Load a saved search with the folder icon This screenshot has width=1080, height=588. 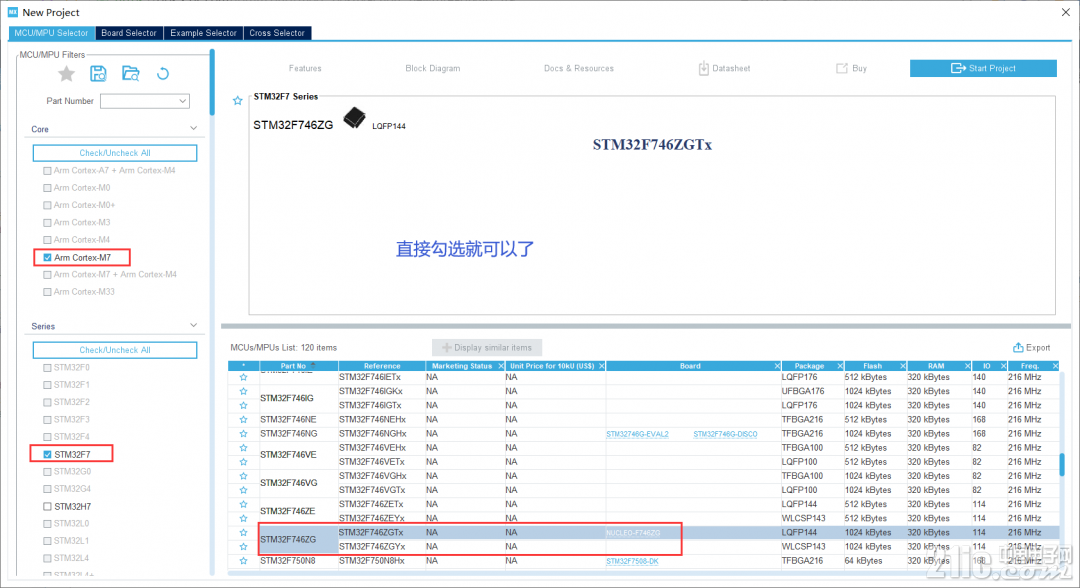click(x=130, y=74)
